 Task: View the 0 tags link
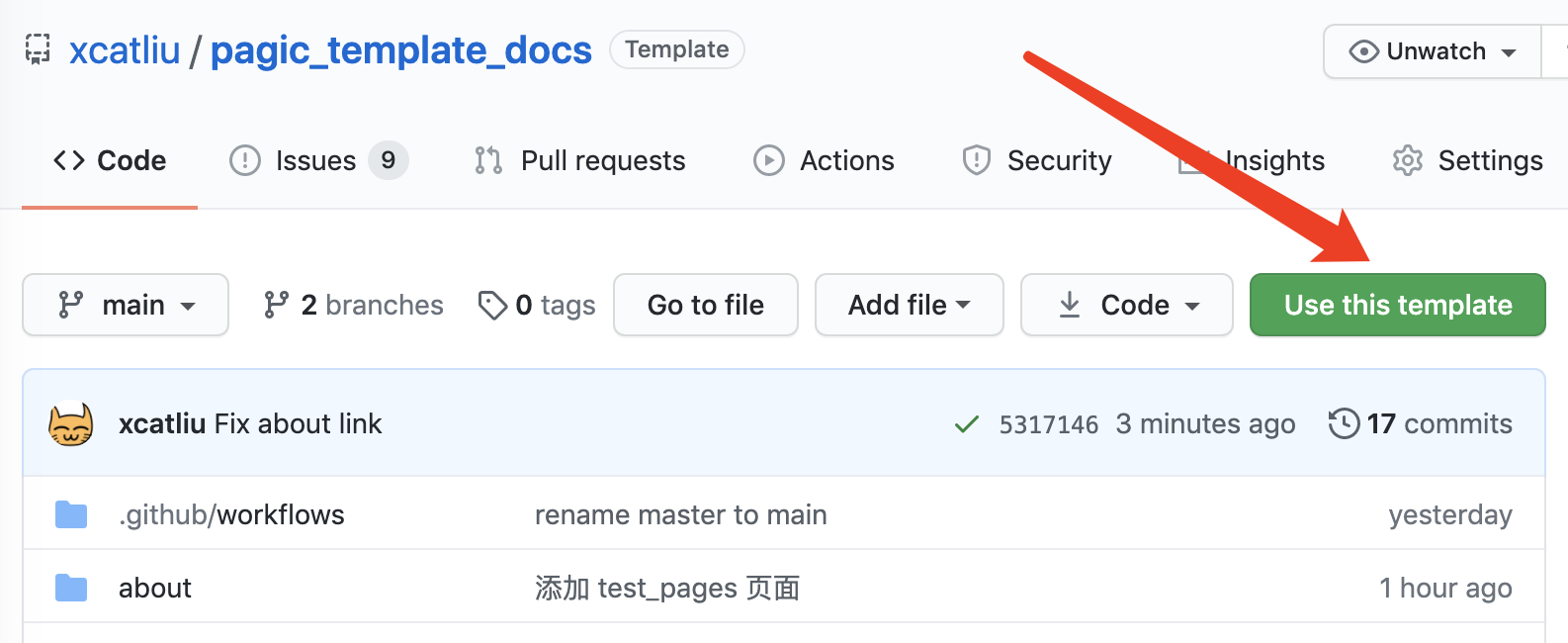[x=536, y=305]
